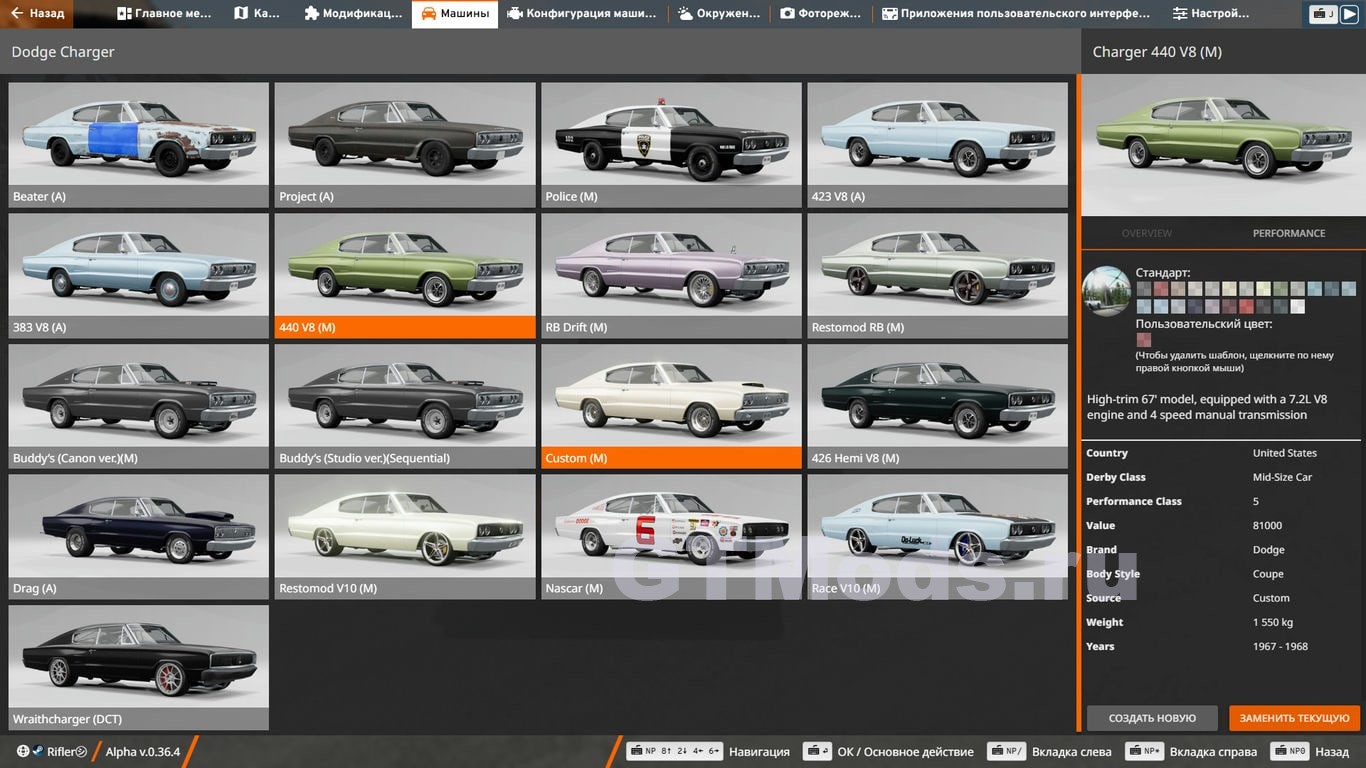Choose the Custom (M) white Charger
This screenshot has width=1366, height=768.
pos(671,406)
